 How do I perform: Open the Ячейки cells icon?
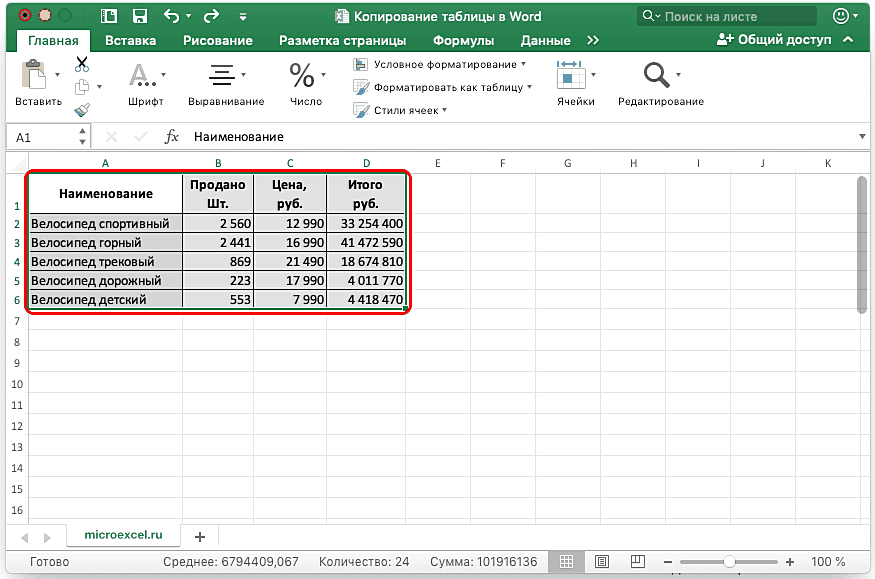571,75
